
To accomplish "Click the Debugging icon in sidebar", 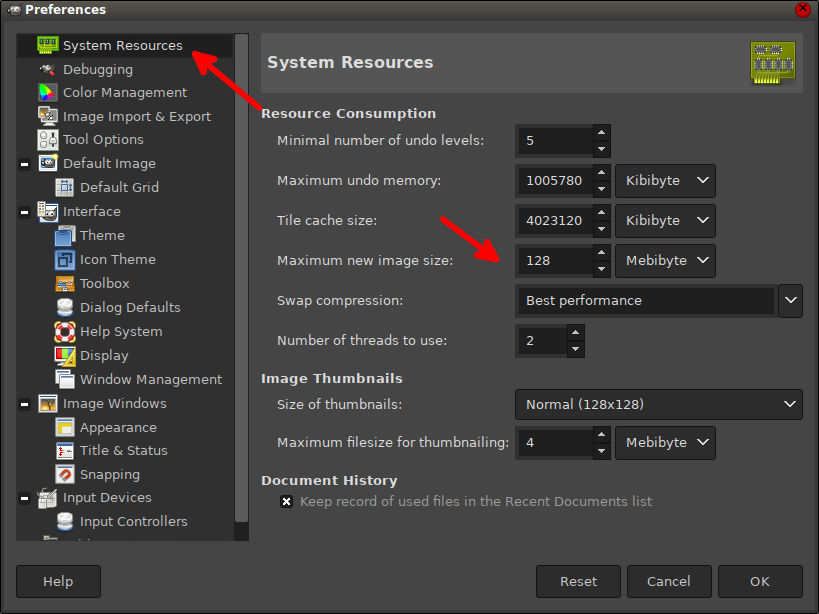I will coord(47,69).
